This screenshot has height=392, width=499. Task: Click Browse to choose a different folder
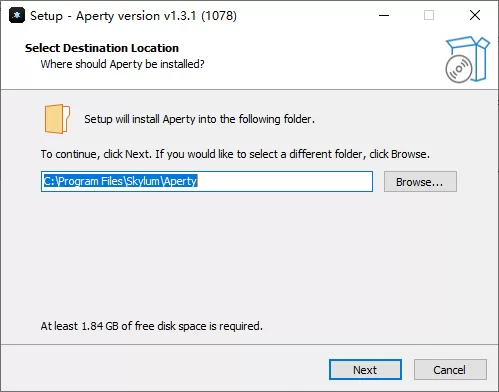420,182
